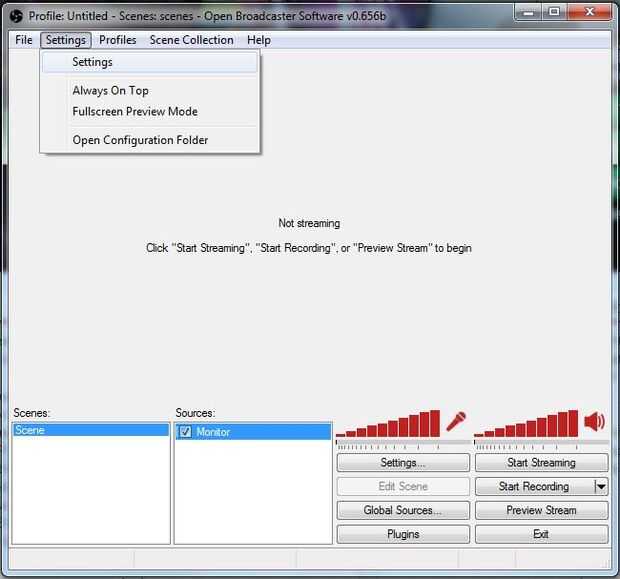Select Fullscreen Preview Mode menu entry
Viewport: 620px width, 579px height.
[x=150, y=112]
